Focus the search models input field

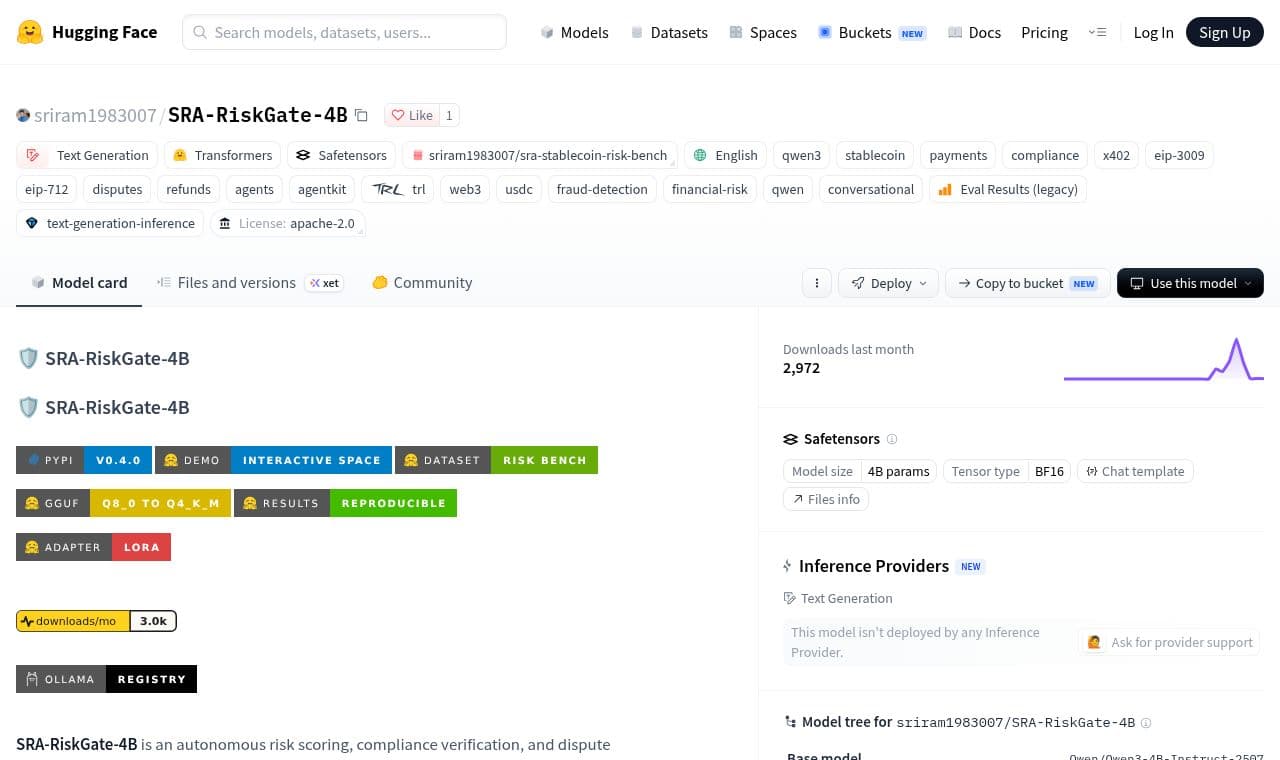click(344, 32)
